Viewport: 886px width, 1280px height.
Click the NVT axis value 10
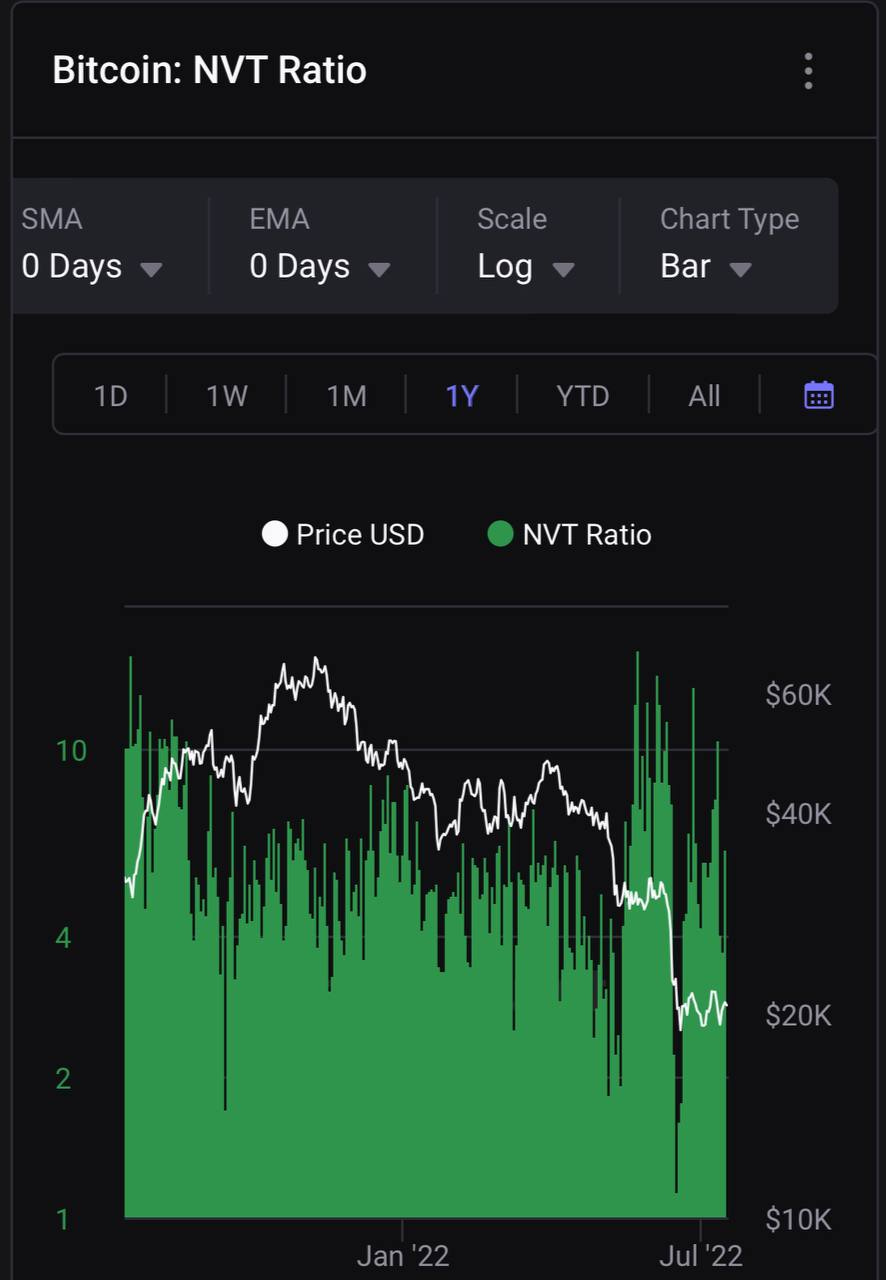(71, 750)
